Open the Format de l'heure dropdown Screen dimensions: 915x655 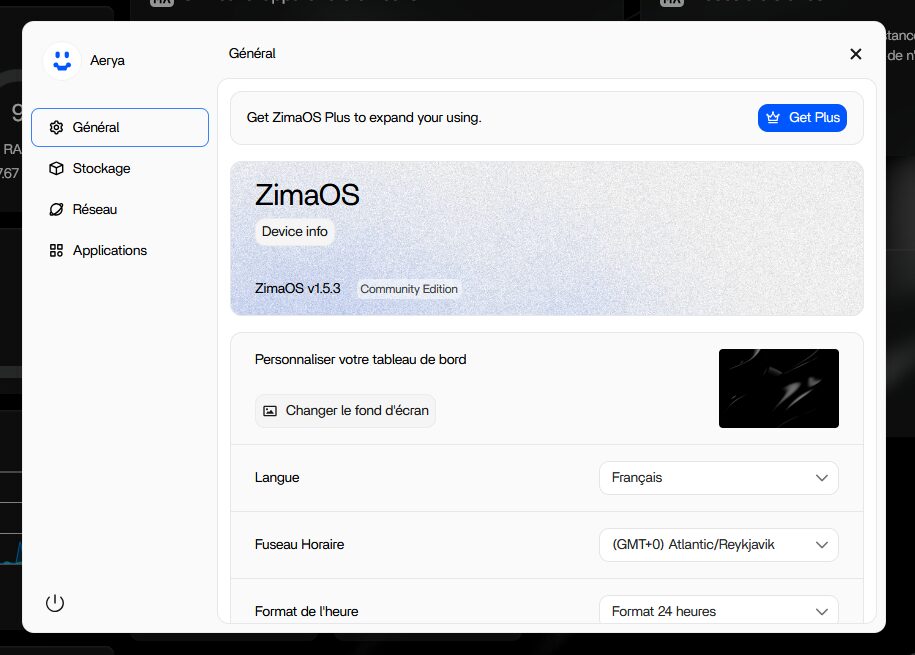pyautogui.click(x=718, y=611)
